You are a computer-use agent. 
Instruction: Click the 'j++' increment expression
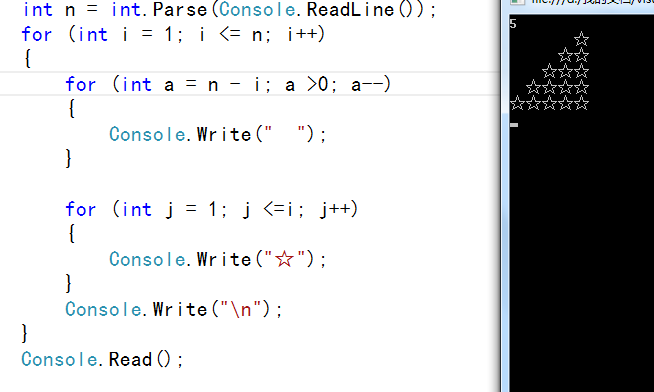pyautogui.click(x=335, y=209)
